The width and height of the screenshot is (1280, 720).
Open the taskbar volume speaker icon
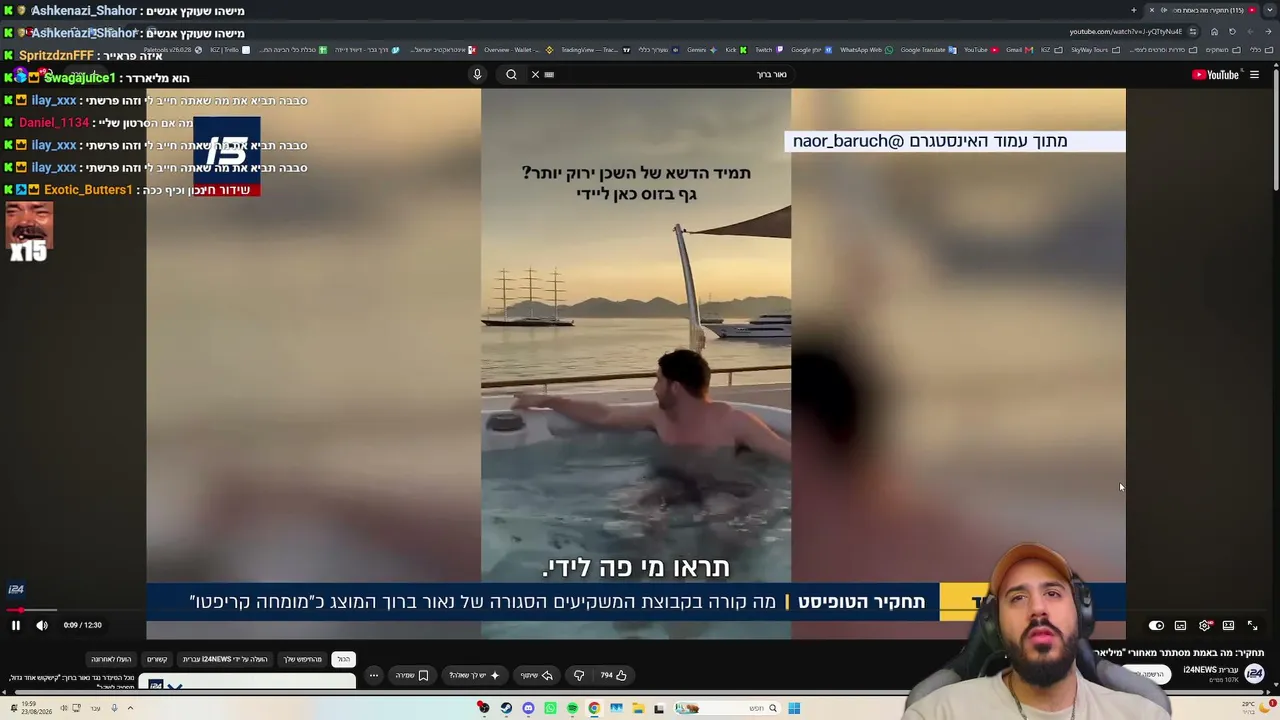pyautogui.click(x=63, y=708)
